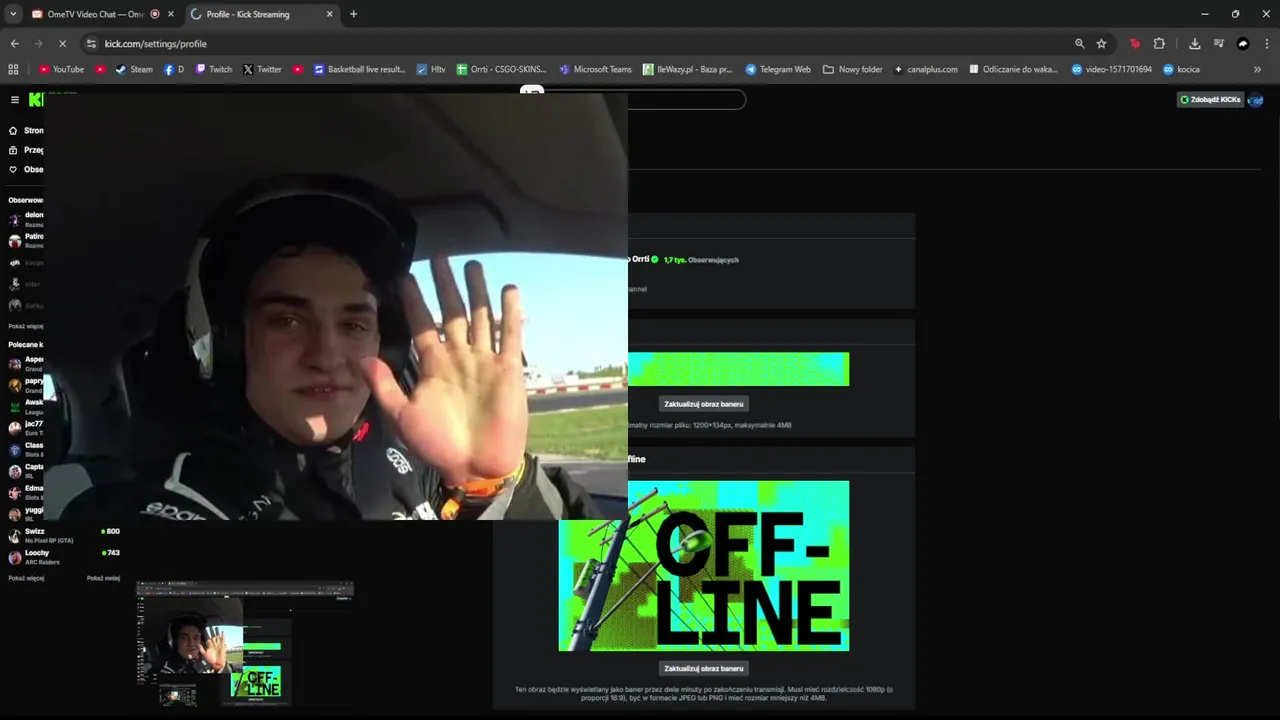Switch to OmeTV Video Chat tab
Viewport: 1280px width, 720px height.
pos(95,14)
